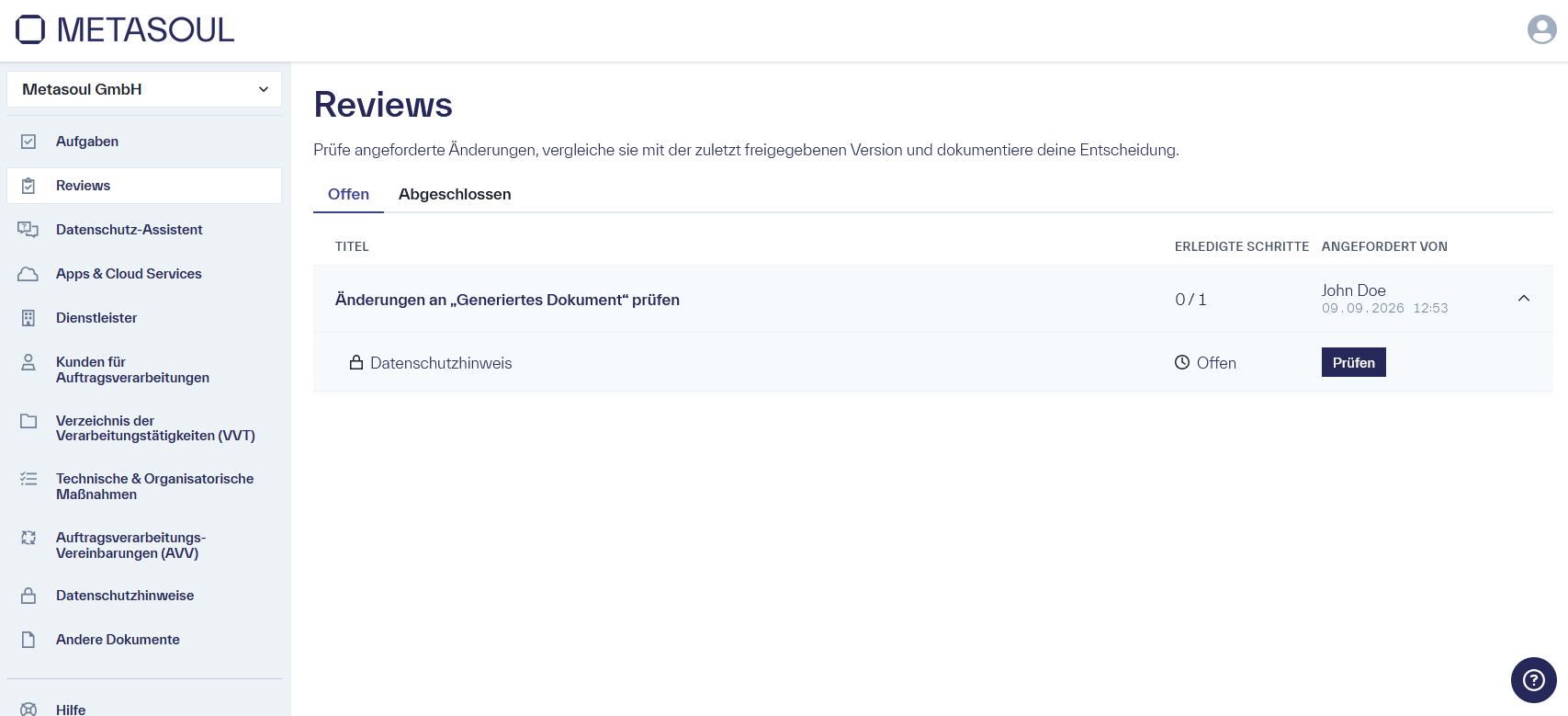Viewport: 1568px width, 716px height.
Task: Switch to the Offen tab
Action: [x=348, y=194]
